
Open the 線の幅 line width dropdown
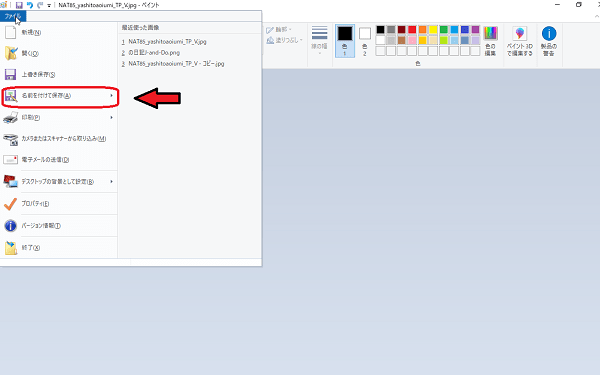pyautogui.click(x=319, y=40)
